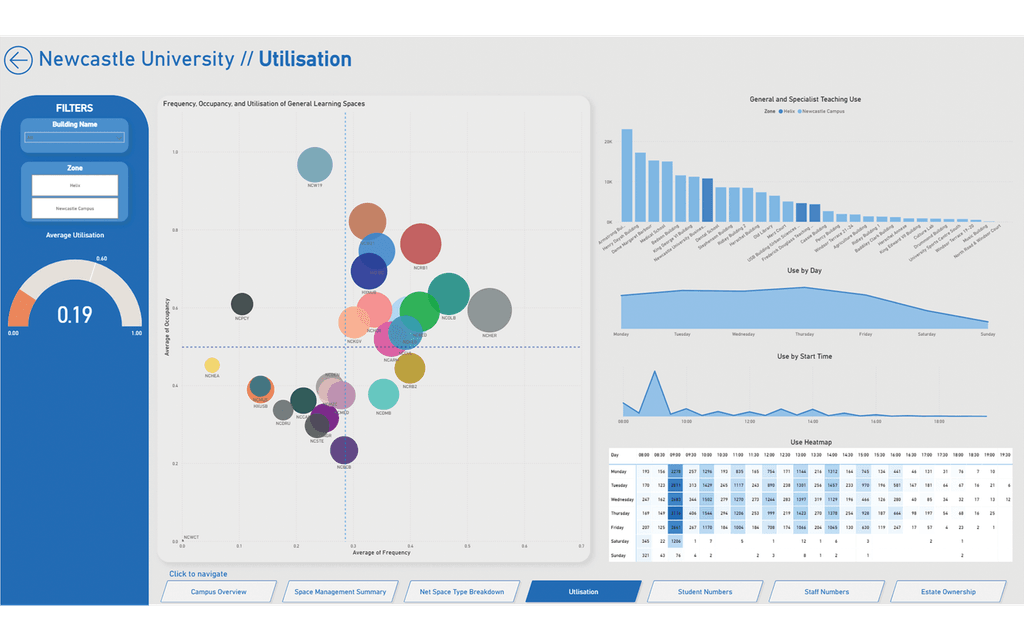Select the dark NCPCY bubble
The image size is (1024, 640).
[242, 304]
